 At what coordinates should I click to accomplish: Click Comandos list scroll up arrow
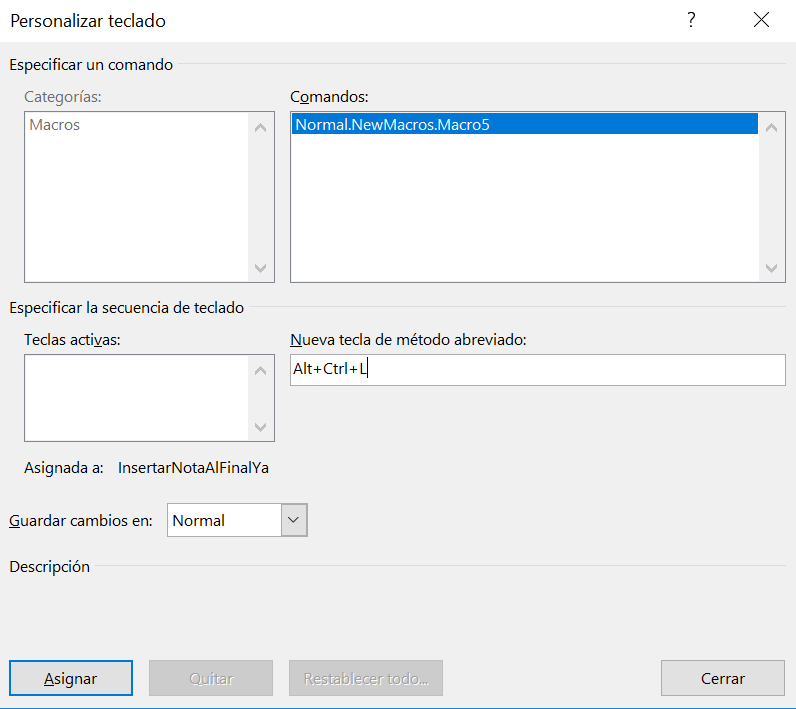[x=771, y=127]
